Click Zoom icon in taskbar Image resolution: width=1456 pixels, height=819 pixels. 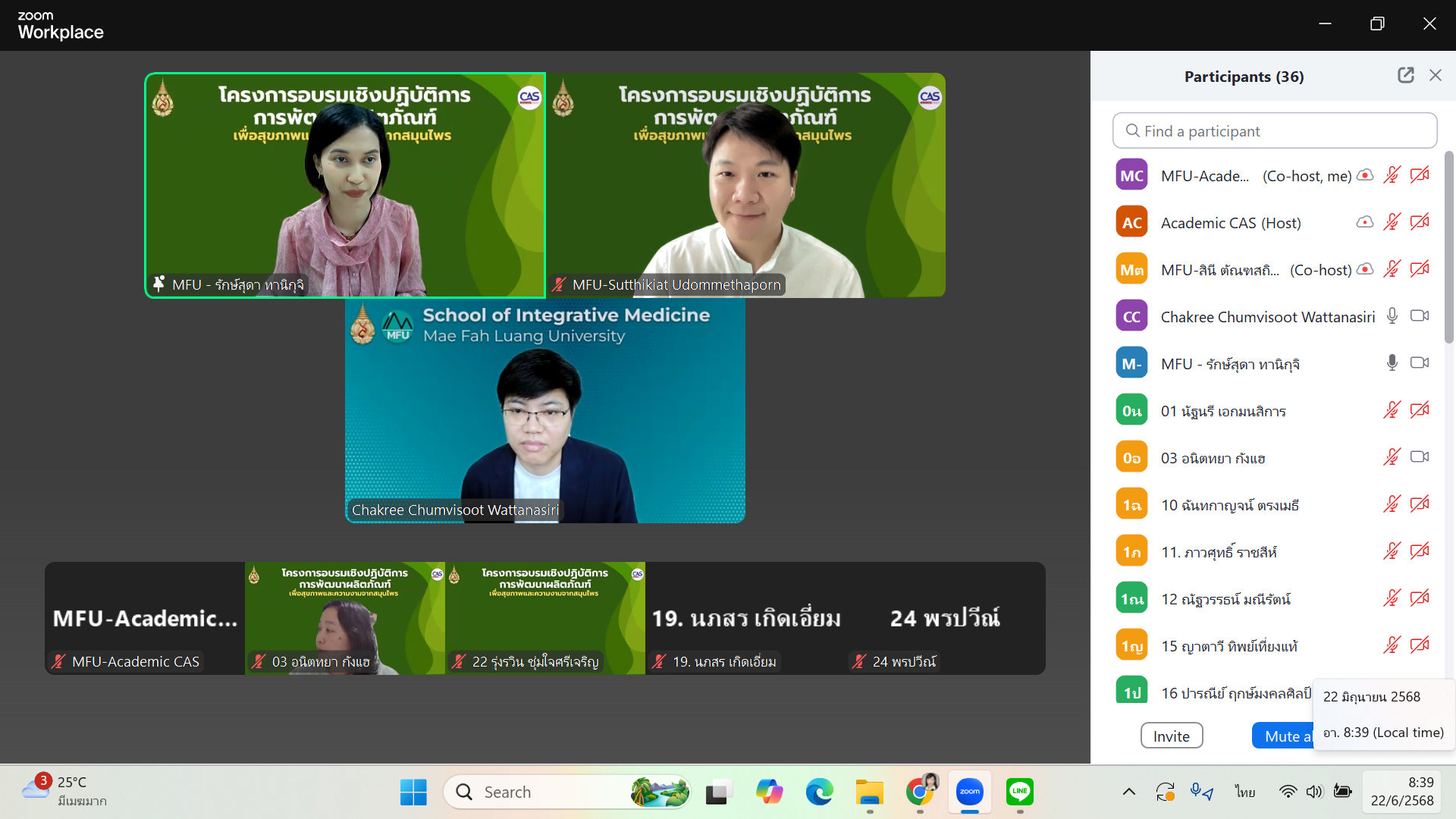[970, 792]
